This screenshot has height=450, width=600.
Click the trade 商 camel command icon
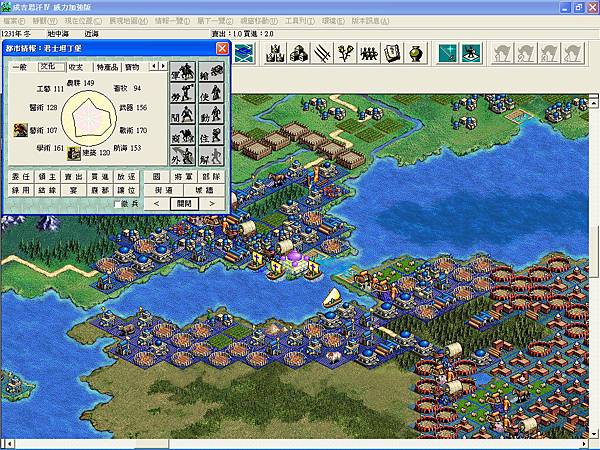pyautogui.click(x=183, y=135)
